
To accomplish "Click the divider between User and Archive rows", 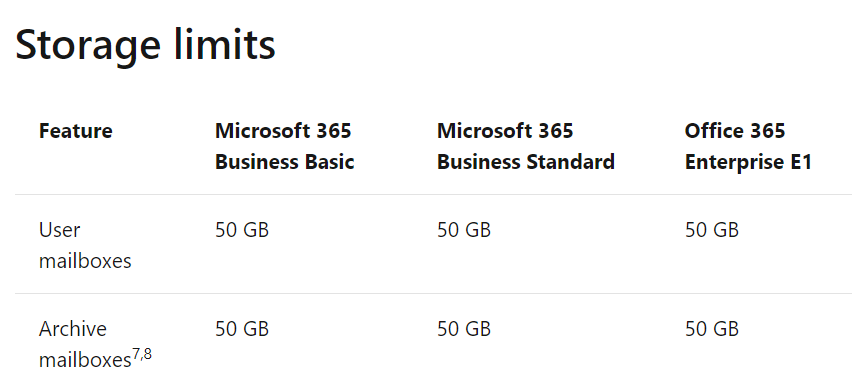I will tap(433, 293).
